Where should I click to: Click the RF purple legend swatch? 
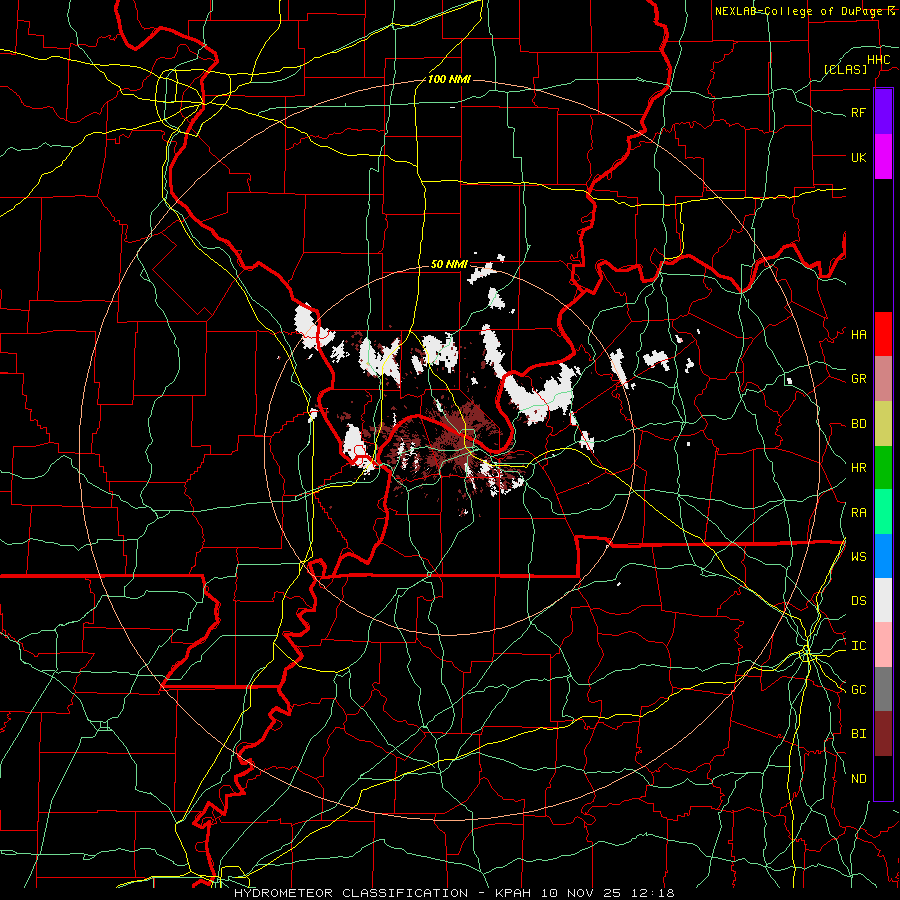coord(883,112)
